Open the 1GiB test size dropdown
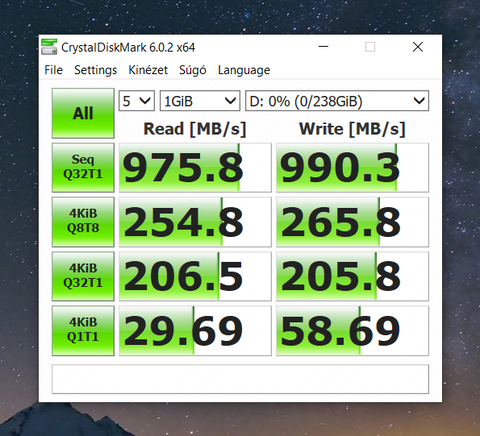Image resolution: width=480 pixels, height=436 pixels. (x=200, y=101)
